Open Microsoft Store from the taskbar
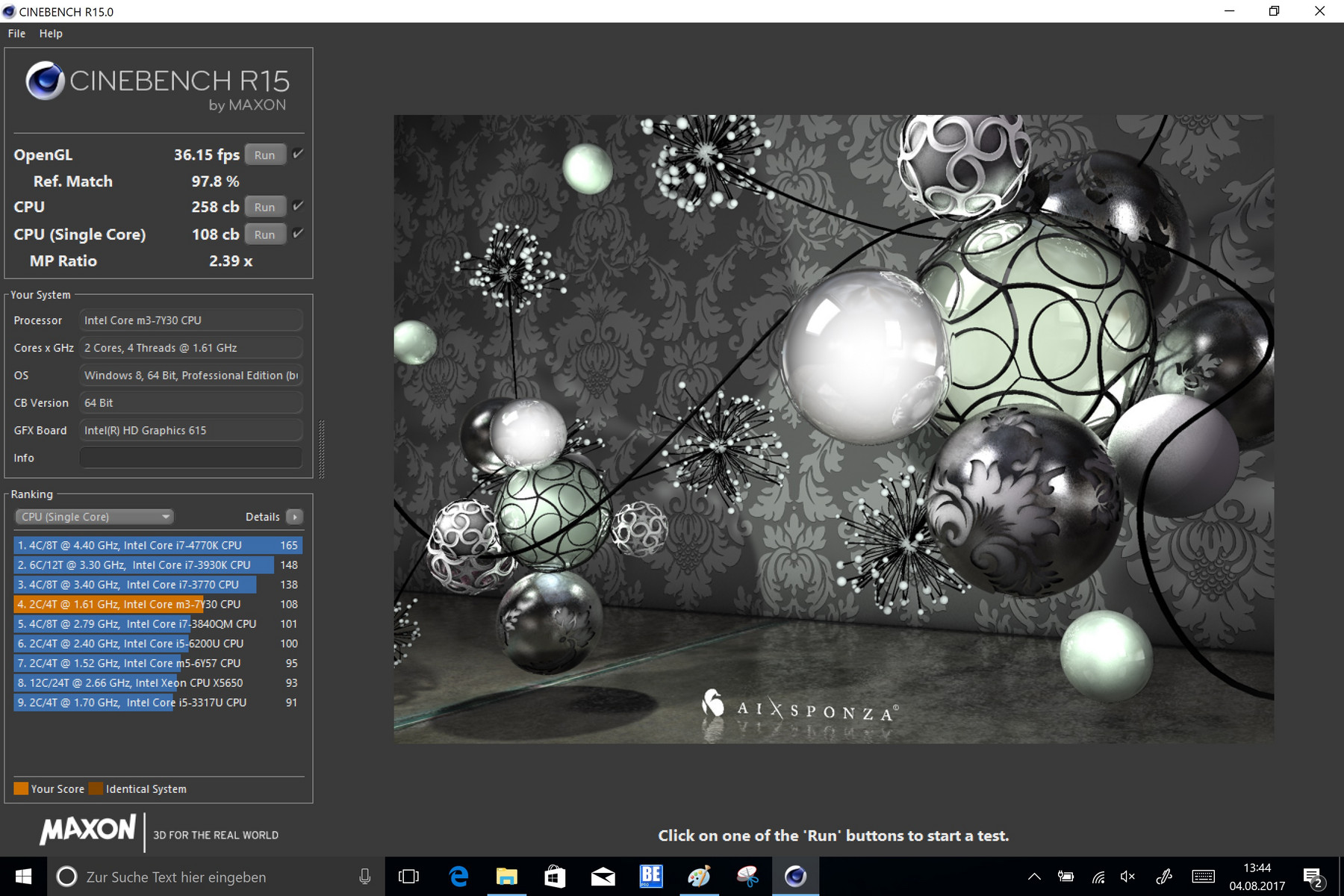 tap(555, 877)
